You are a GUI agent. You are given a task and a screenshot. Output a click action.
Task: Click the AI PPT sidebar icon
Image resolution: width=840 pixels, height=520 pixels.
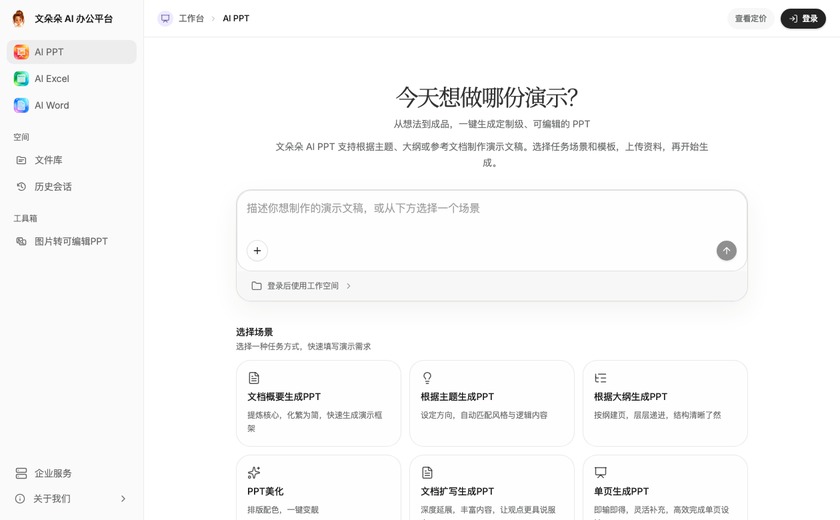click(21, 52)
